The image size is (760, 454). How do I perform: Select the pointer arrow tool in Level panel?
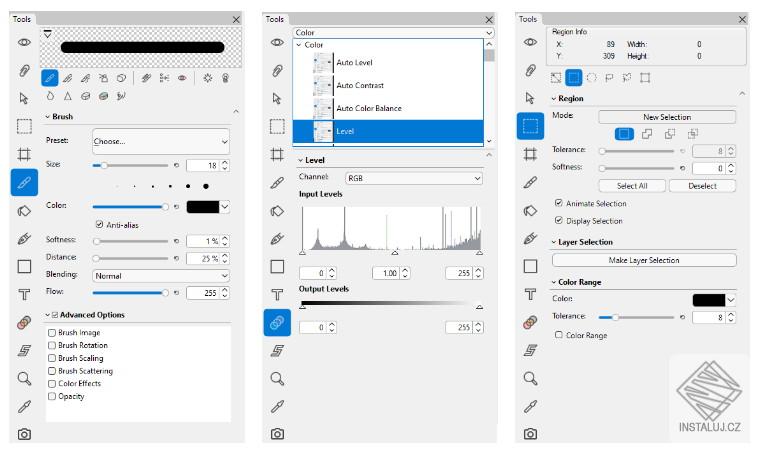[x=277, y=99]
